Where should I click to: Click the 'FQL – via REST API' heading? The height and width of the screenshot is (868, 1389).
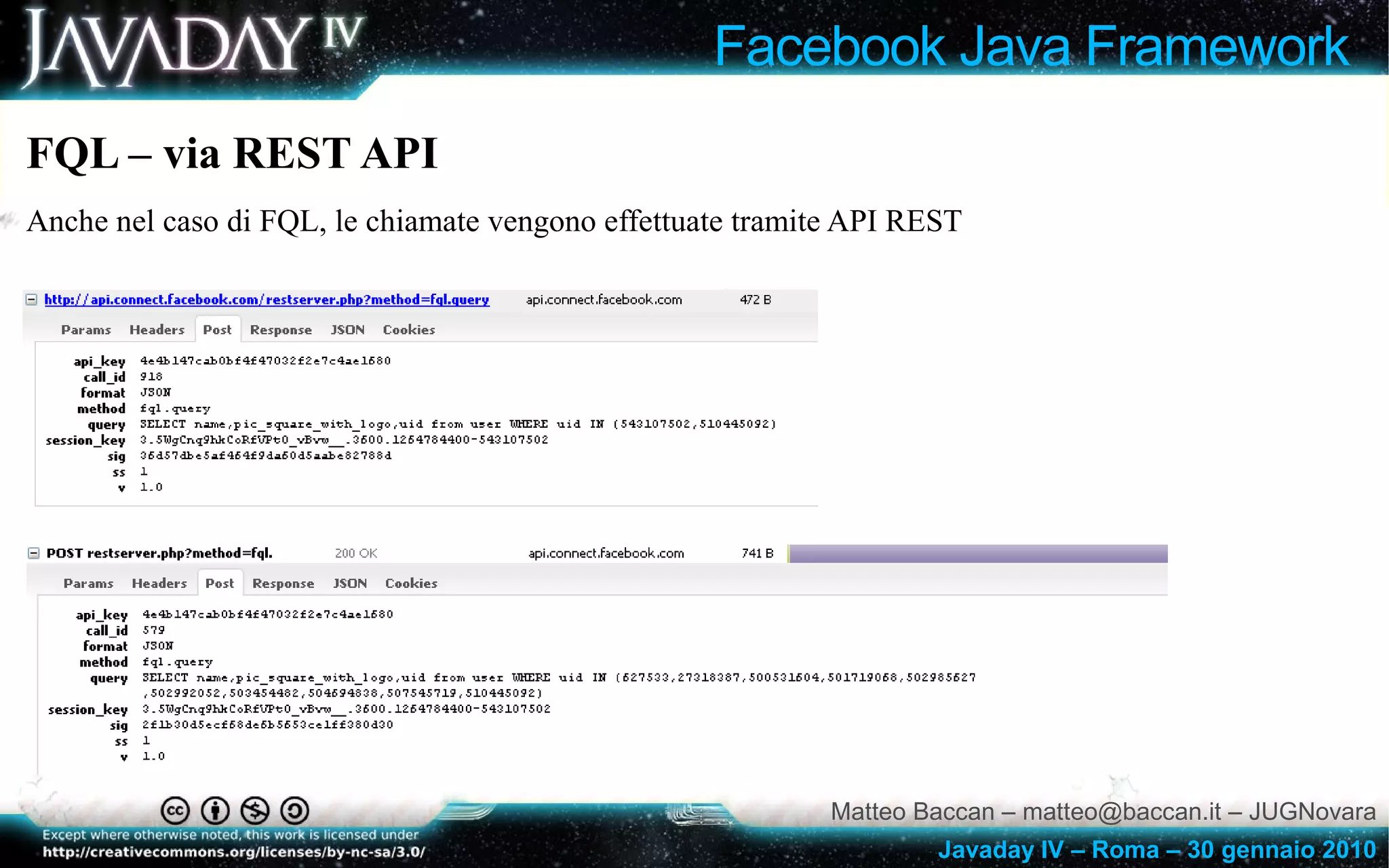pos(233,153)
